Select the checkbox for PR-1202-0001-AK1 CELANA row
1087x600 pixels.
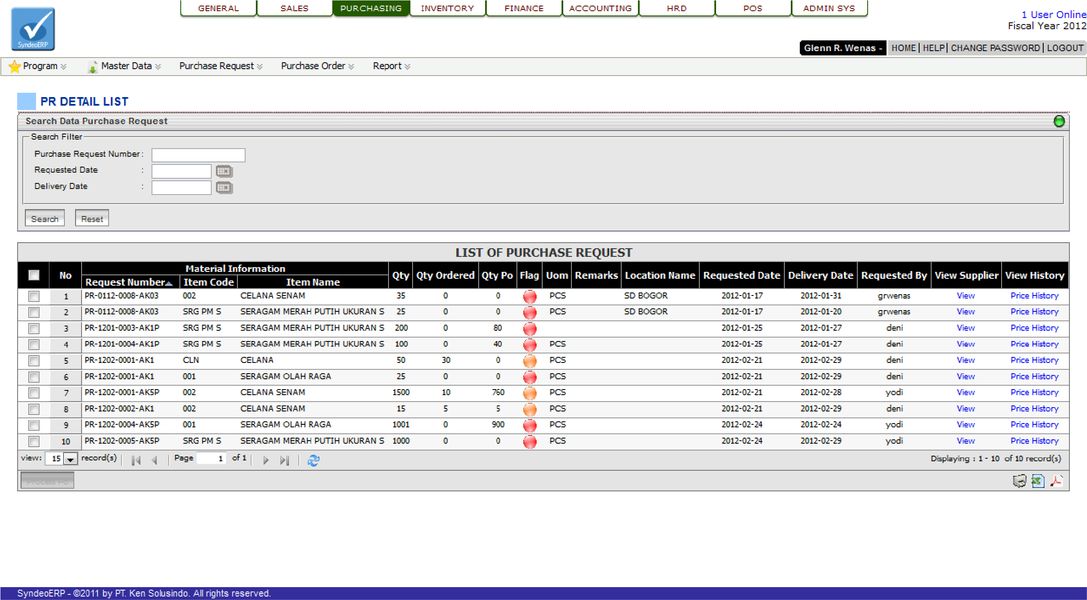pos(34,360)
